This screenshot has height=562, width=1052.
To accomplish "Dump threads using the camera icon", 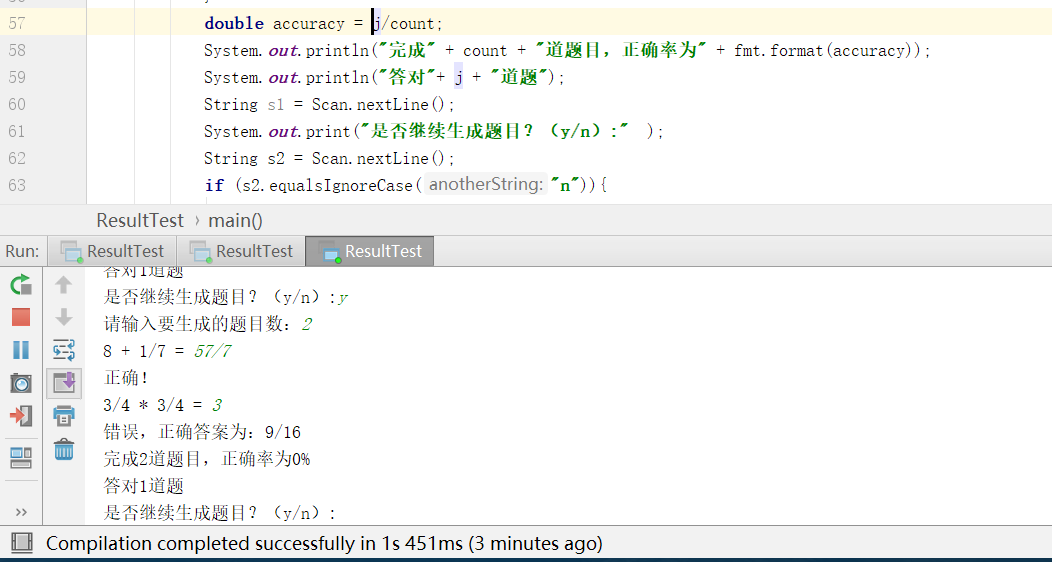I will [x=21, y=383].
